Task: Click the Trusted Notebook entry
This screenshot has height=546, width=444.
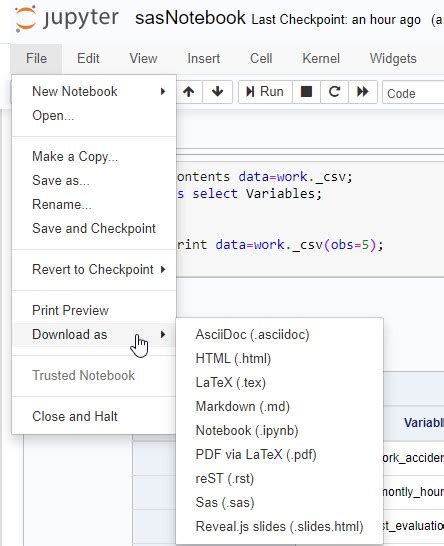Action: 94,376
